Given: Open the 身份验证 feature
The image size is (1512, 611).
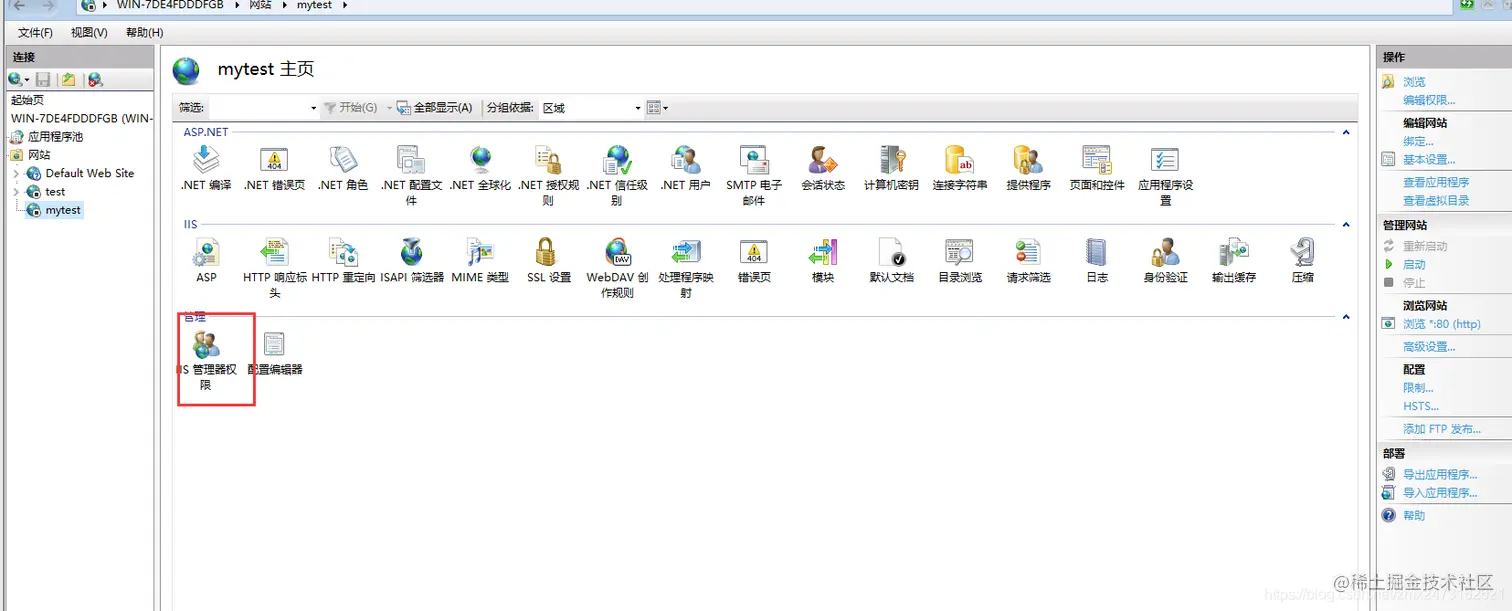Looking at the screenshot, I should pyautogui.click(x=1165, y=261).
